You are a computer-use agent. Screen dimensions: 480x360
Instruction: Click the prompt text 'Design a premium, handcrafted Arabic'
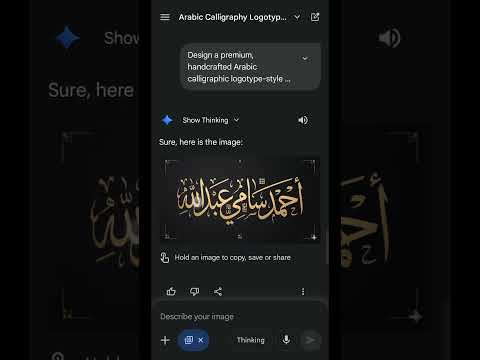click(x=222, y=61)
